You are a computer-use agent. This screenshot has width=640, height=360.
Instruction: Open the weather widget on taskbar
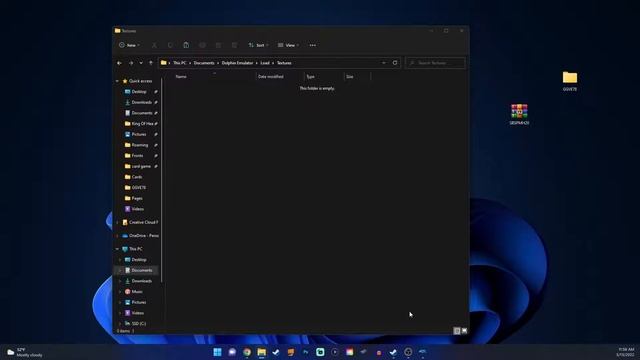(24, 352)
